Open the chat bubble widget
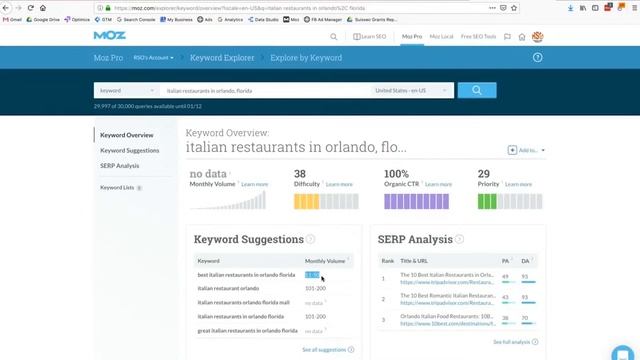 pos(623,353)
